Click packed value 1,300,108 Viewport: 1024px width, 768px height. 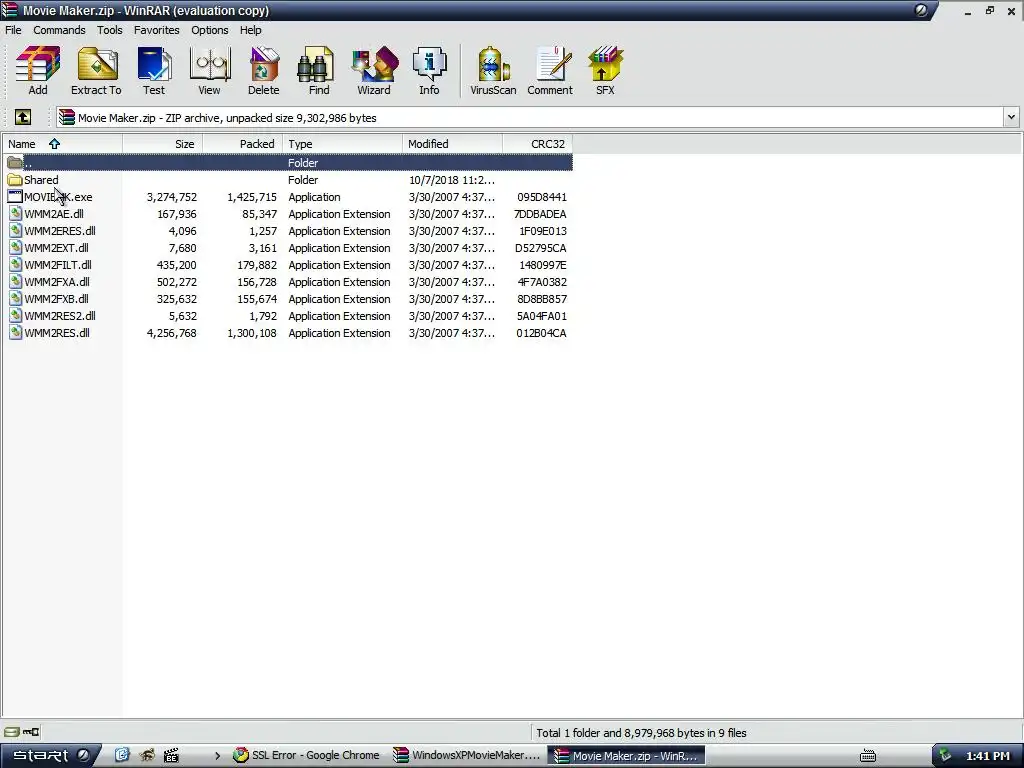251,332
